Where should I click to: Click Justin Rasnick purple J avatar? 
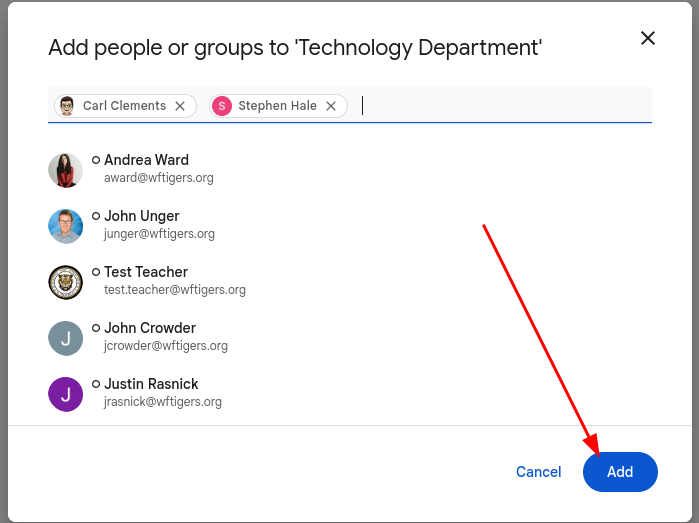click(x=66, y=395)
